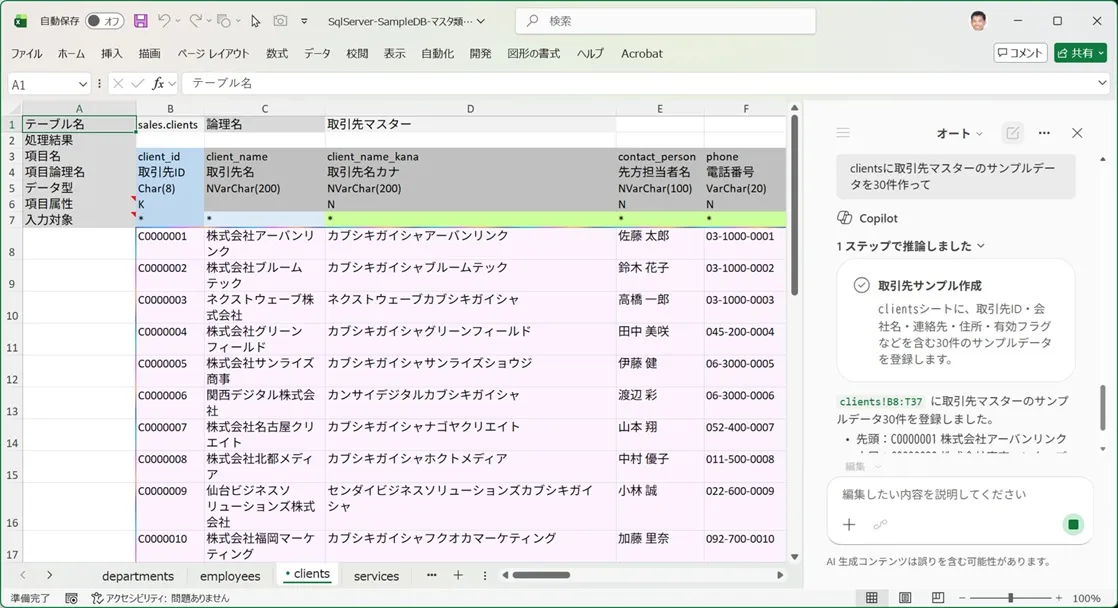Toggle the 自動保存 AutoSave switch
1118x608 pixels.
(104, 21)
